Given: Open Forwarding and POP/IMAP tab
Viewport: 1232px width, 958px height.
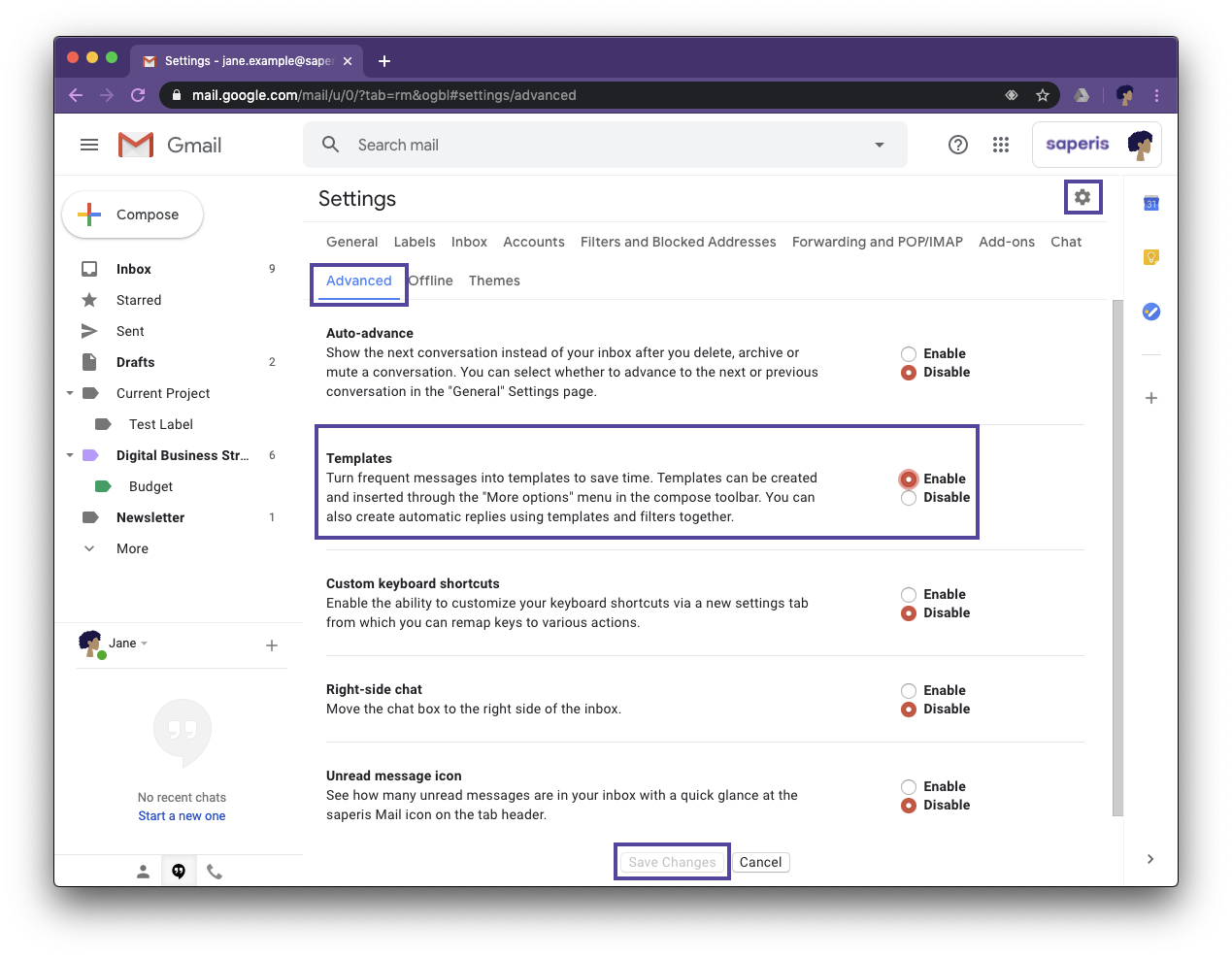Looking at the screenshot, I should pos(878,242).
